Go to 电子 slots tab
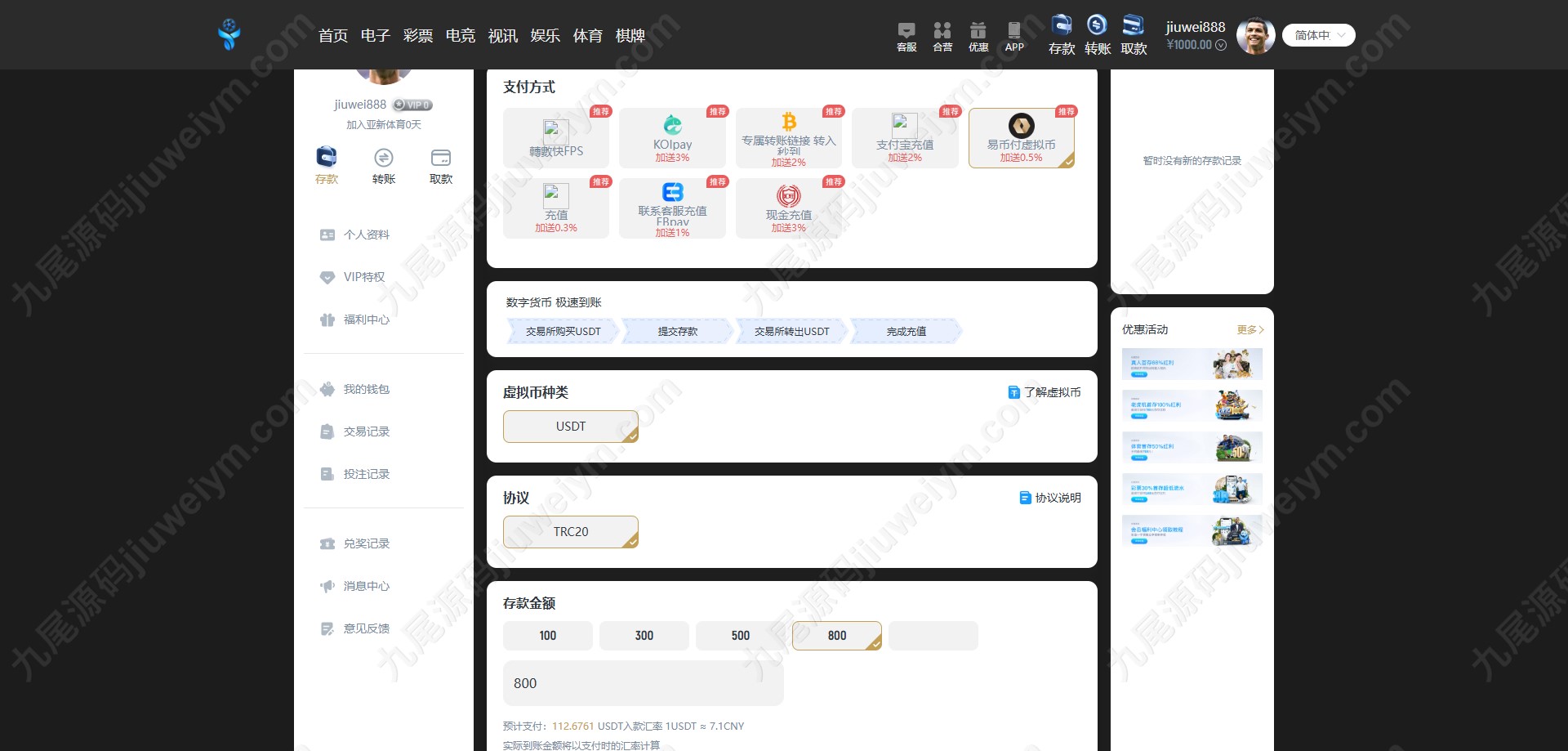This screenshot has width=1568, height=751. tap(376, 35)
